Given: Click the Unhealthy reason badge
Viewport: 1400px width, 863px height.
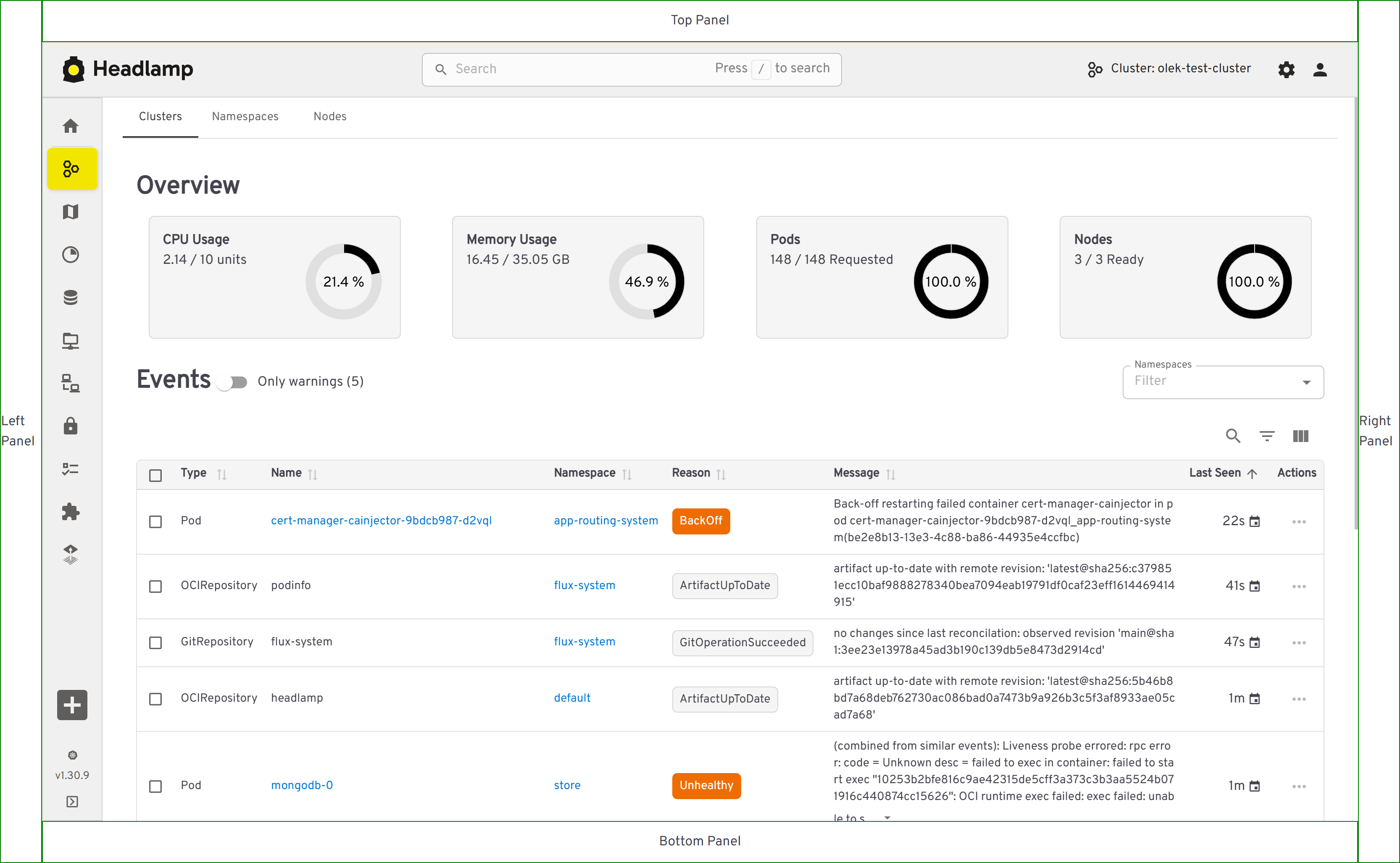Looking at the screenshot, I should click(706, 786).
